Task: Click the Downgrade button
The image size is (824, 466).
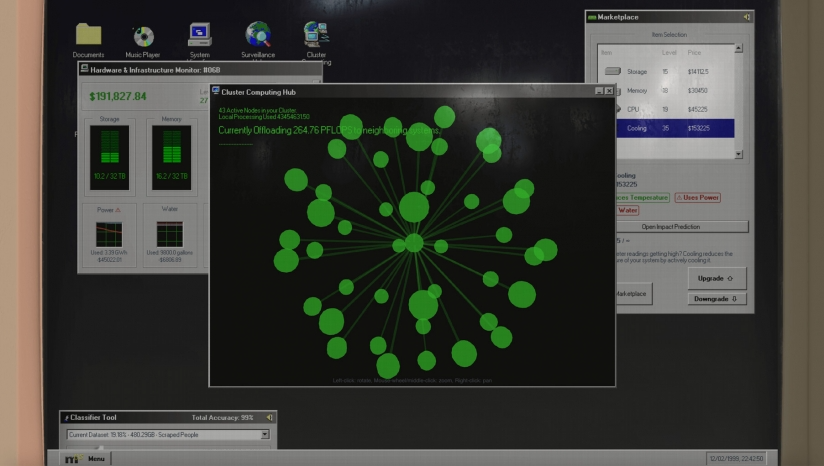Action: tap(717, 299)
